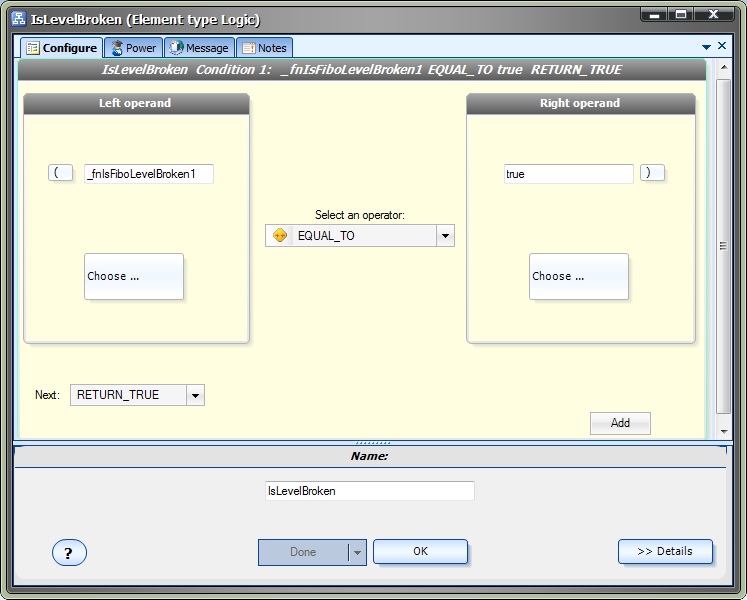Screen dimensions: 747x600
Task: Click the Add button
Action: pyautogui.click(x=620, y=423)
